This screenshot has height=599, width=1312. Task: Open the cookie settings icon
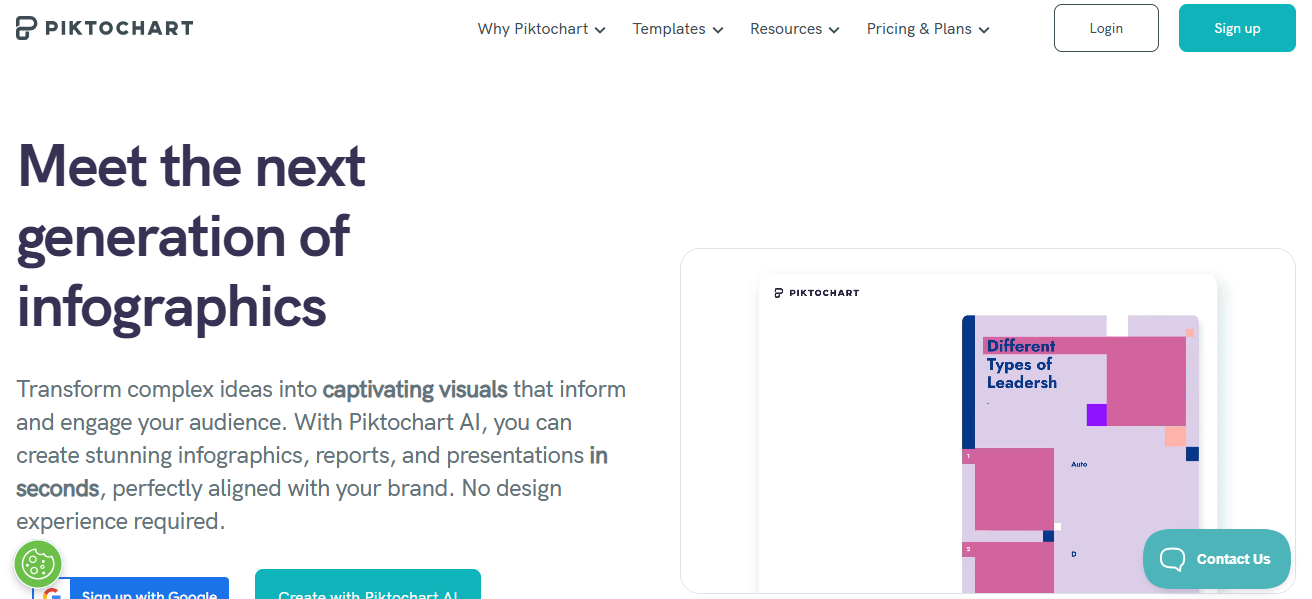38,564
